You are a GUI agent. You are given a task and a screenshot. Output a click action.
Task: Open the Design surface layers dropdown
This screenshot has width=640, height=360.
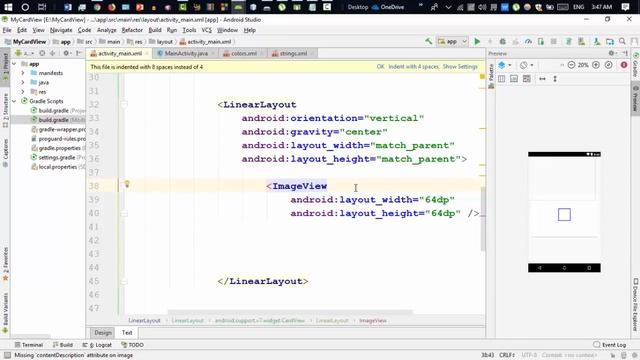[x=504, y=65]
